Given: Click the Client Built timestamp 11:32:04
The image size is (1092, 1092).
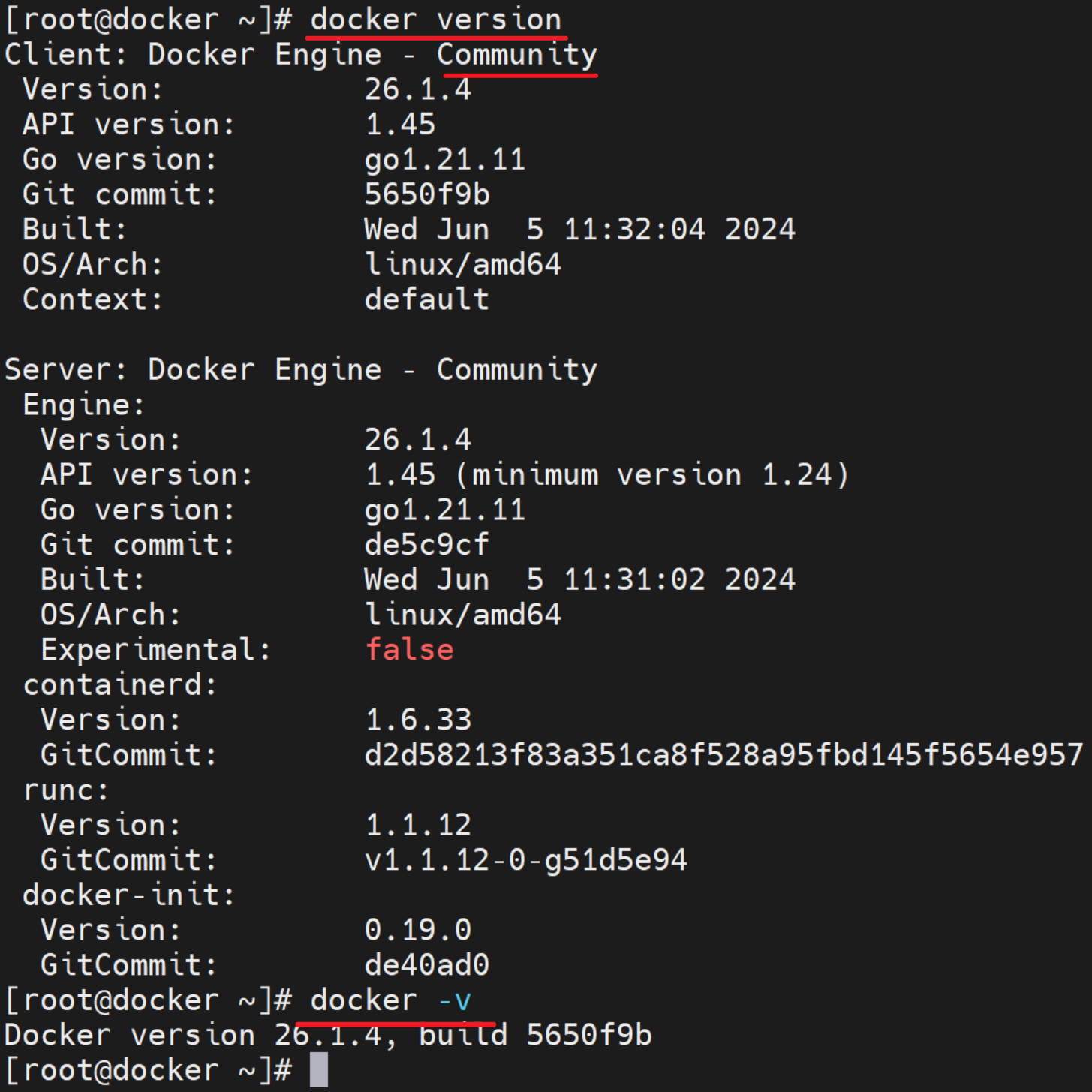Looking at the screenshot, I should click(634, 230).
